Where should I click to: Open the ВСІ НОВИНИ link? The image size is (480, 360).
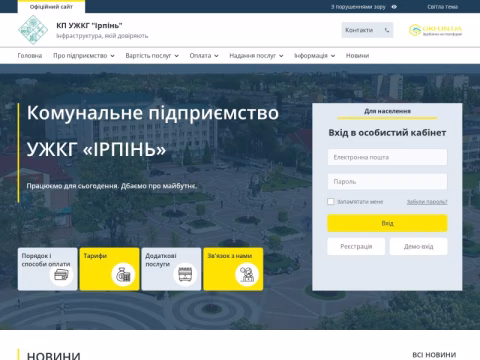(x=434, y=355)
